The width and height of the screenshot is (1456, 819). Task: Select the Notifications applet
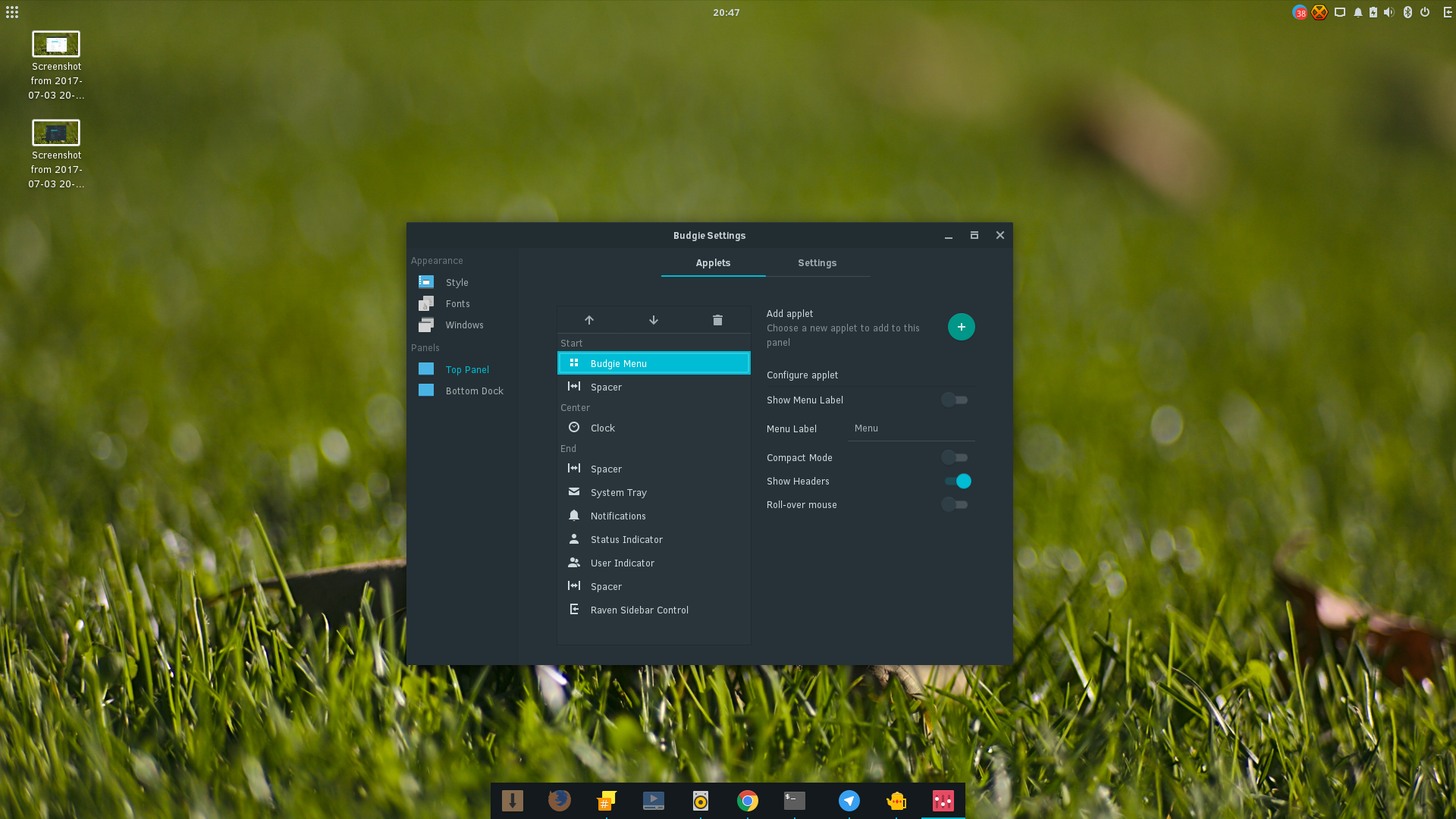pos(654,516)
